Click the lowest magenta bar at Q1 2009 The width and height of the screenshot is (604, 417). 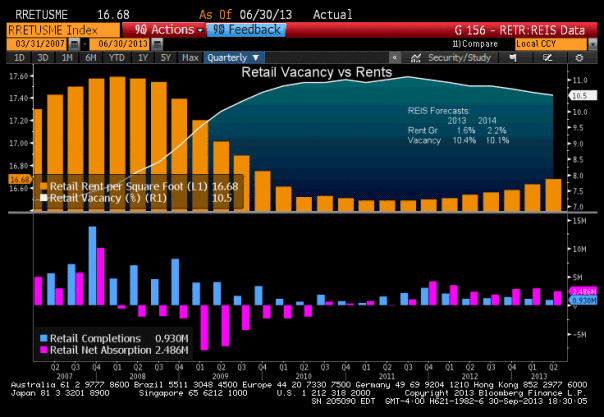coord(204,328)
